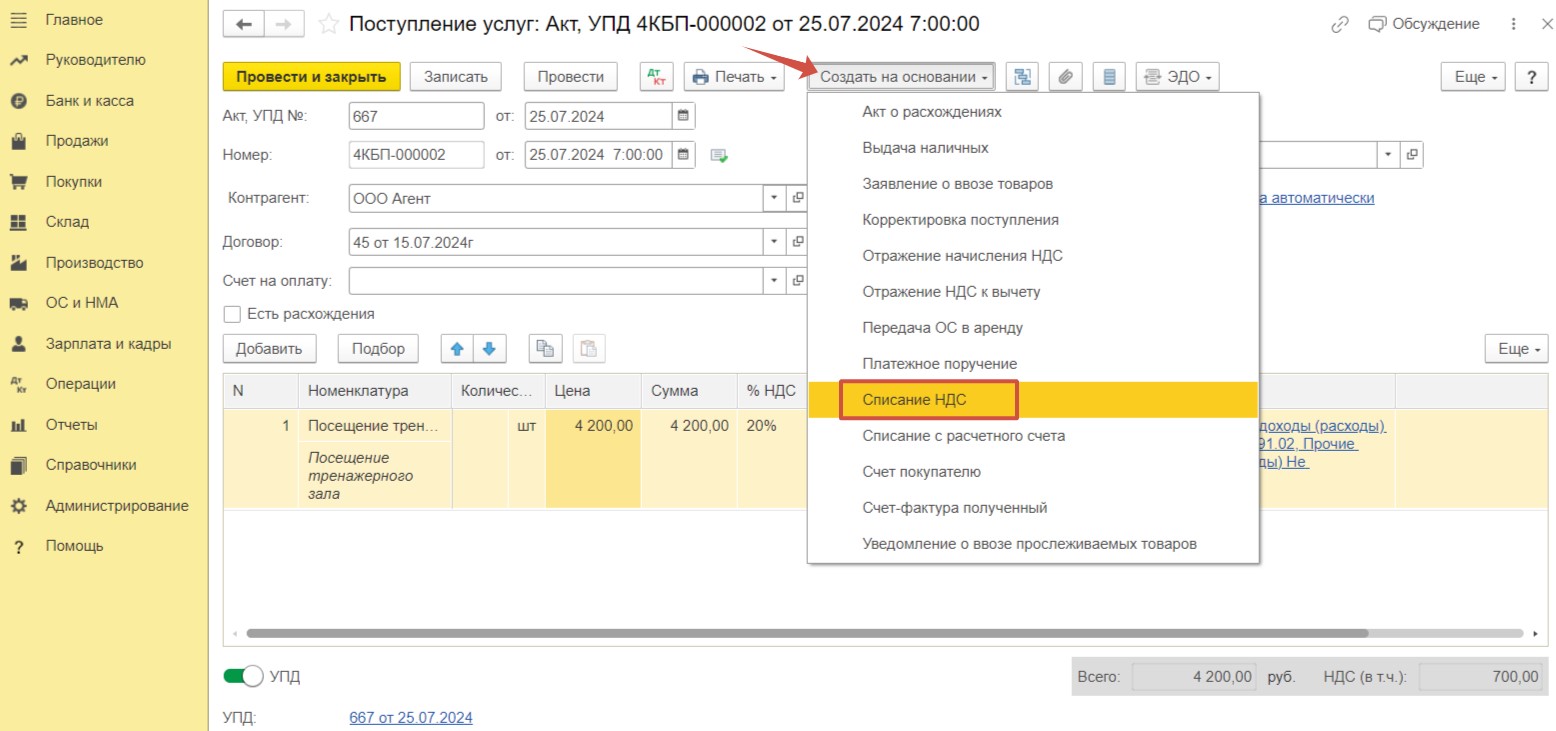Move row down with the blue arrow

tap(490, 349)
